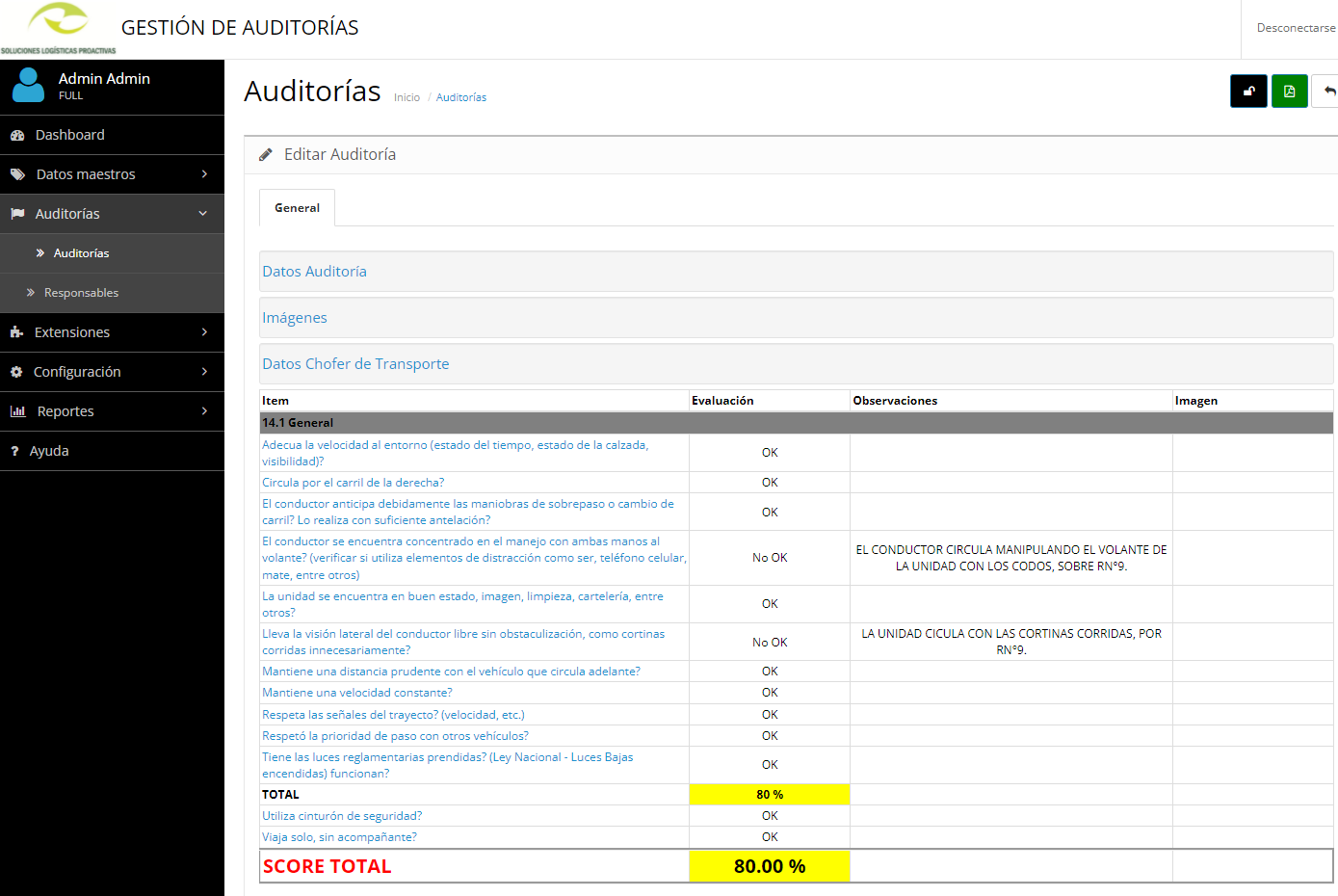Click the Reportes bar chart icon
This screenshot has width=1338, height=896.
click(x=17, y=411)
